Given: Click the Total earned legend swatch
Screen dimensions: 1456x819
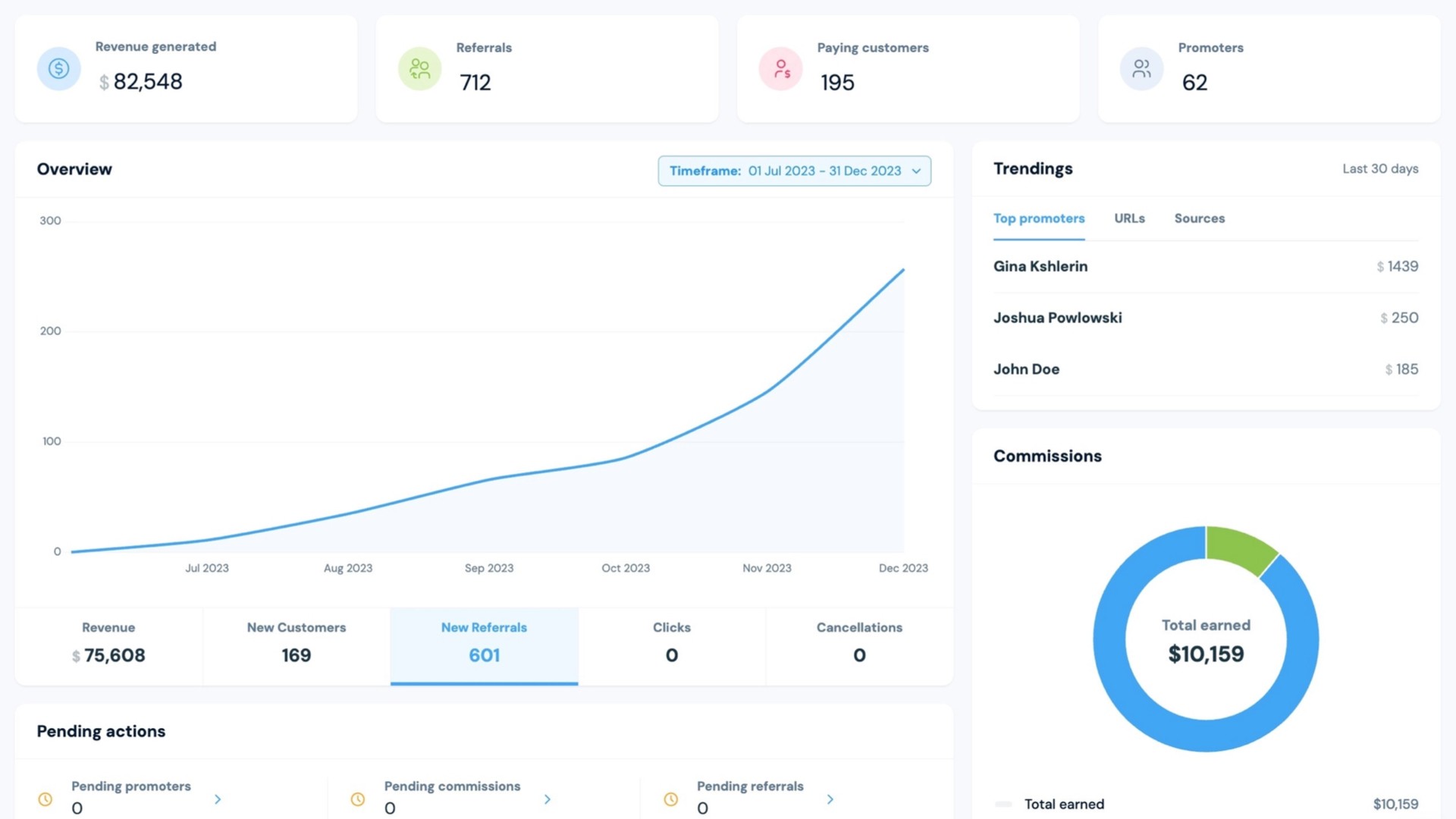Looking at the screenshot, I should [x=1003, y=804].
